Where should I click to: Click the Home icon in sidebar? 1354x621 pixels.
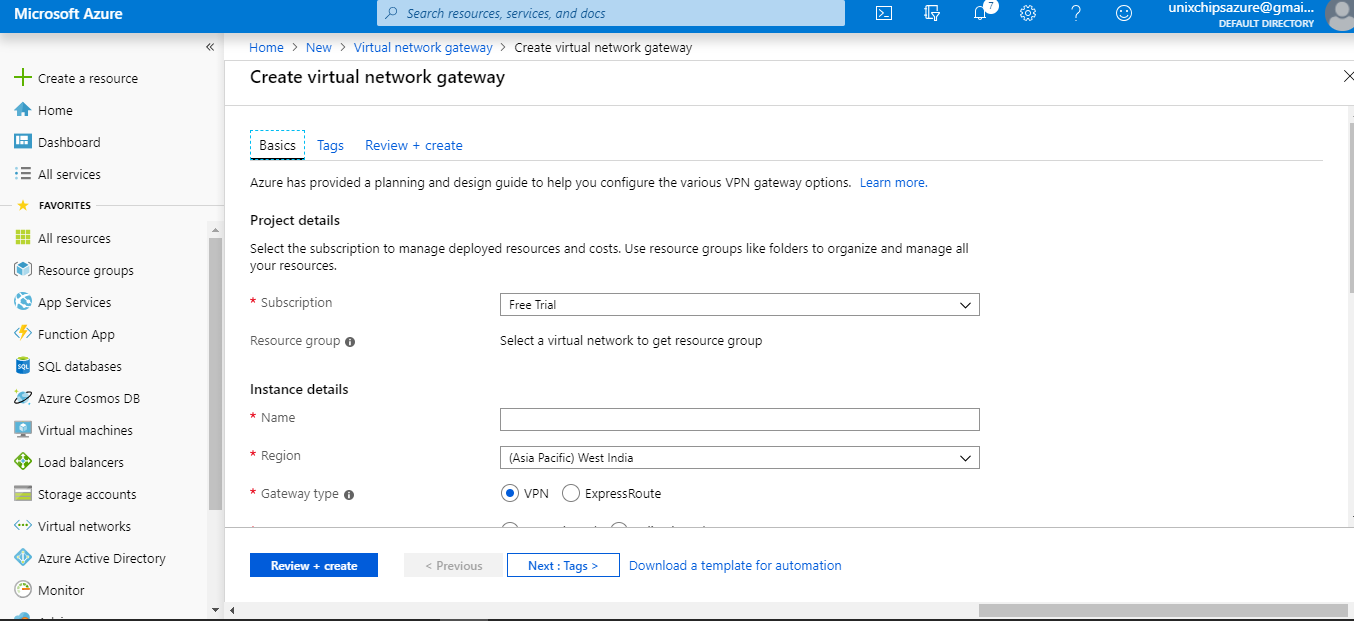pos(23,110)
